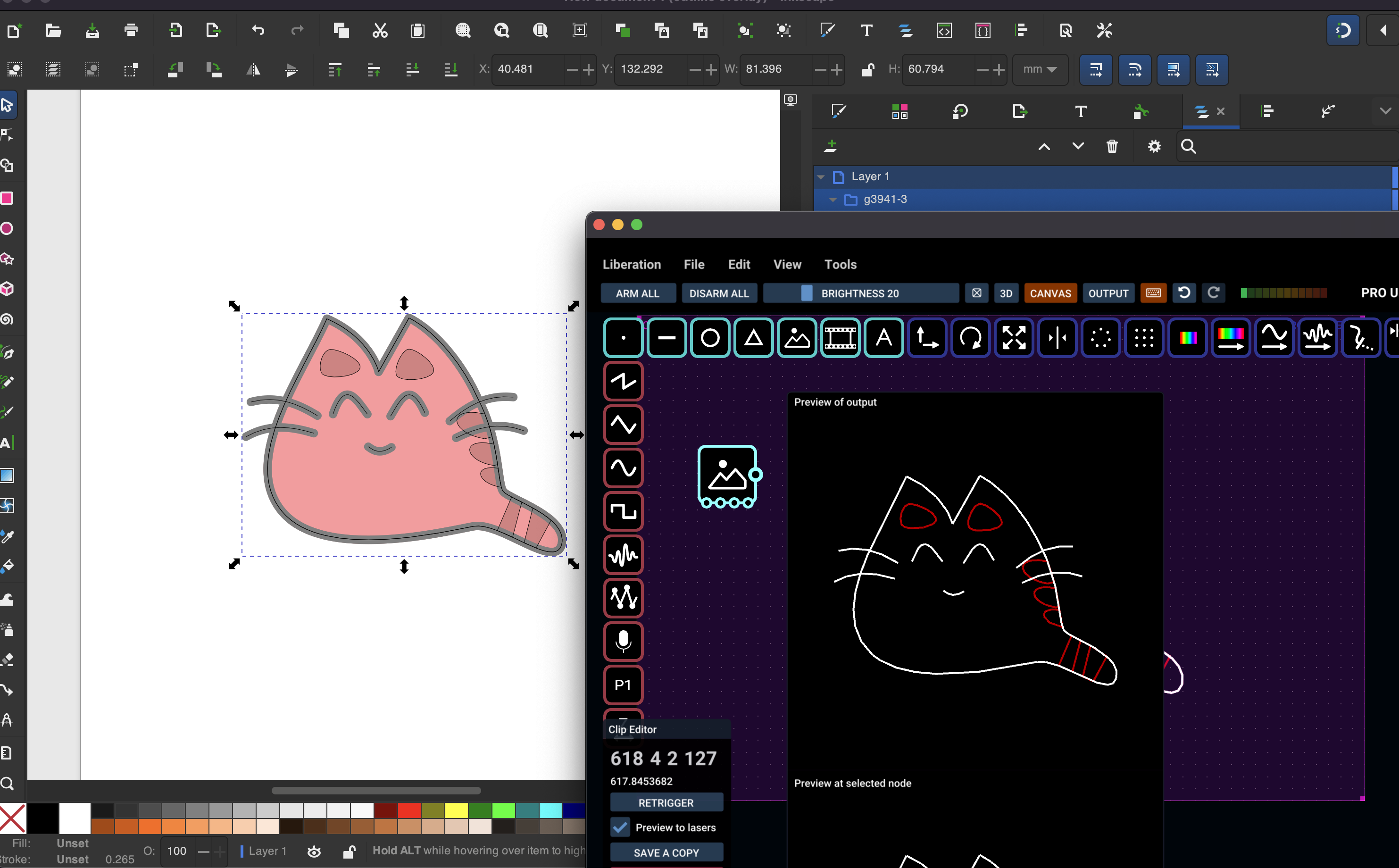Screen dimensions: 1399x868
Task: Click the SAVE A COPY button
Action: point(666,852)
